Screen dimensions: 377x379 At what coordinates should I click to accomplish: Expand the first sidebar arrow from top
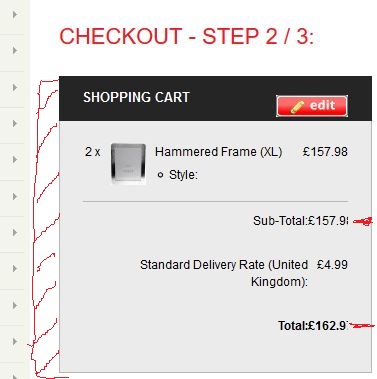(x=15, y=14)
